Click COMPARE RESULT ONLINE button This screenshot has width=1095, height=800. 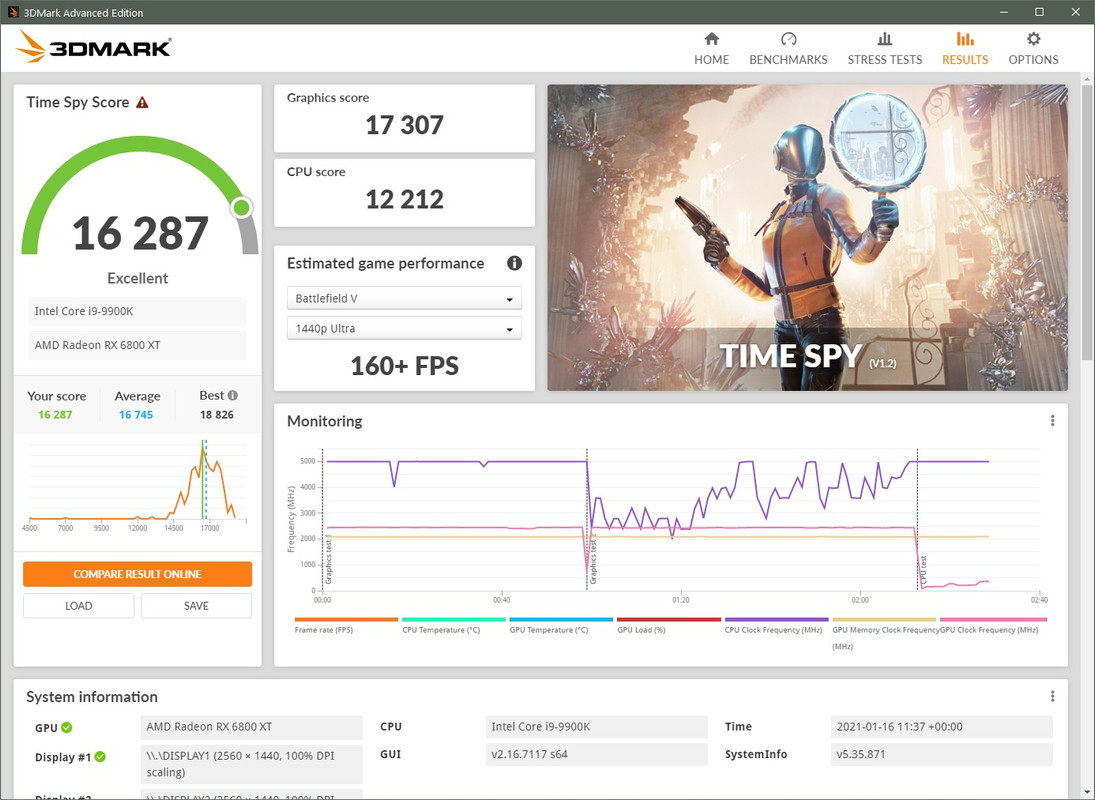click(x=138, y=574)
